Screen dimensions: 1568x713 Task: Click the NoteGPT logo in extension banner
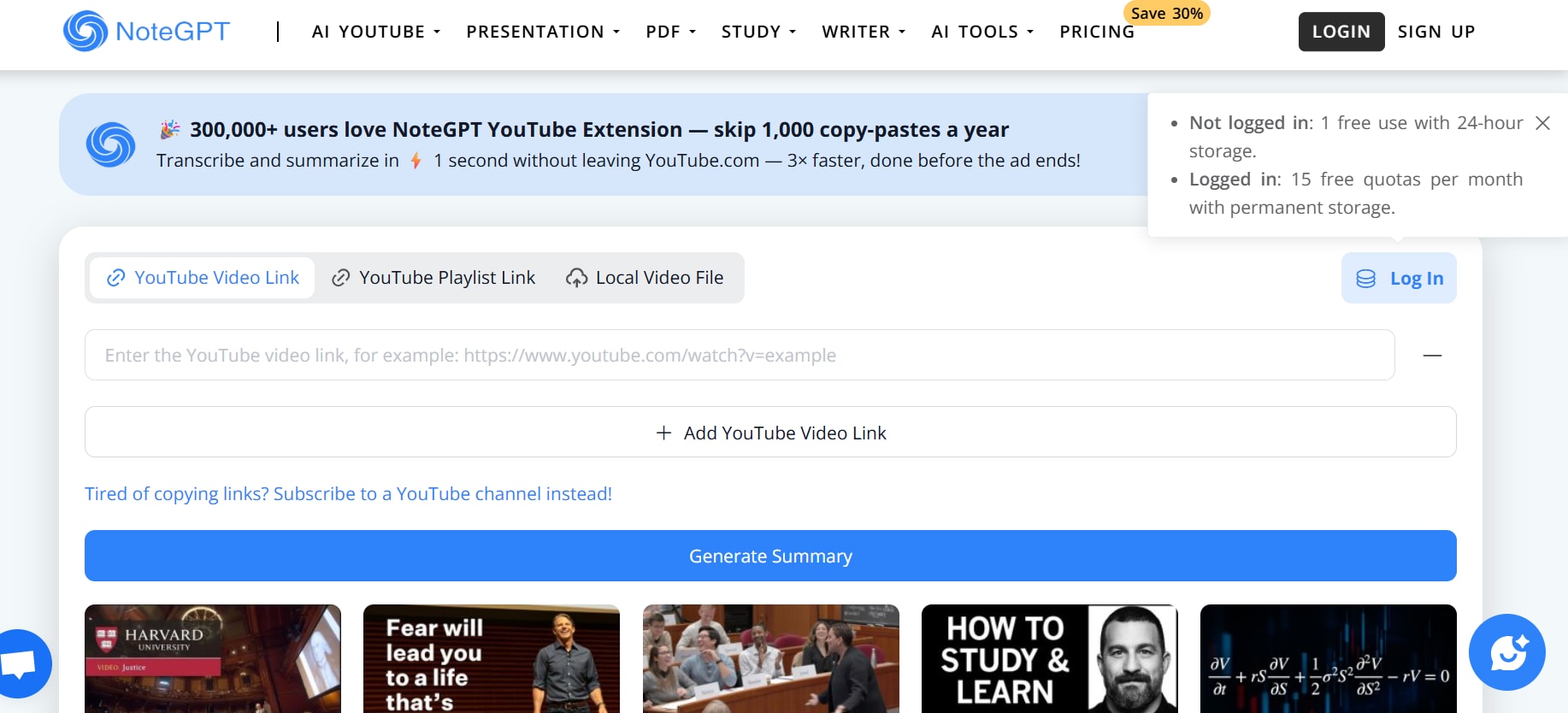111,144
